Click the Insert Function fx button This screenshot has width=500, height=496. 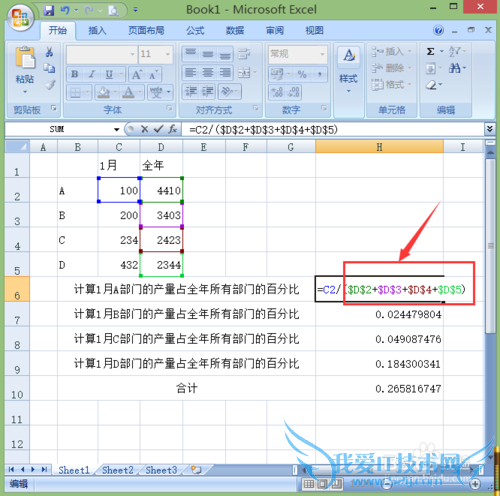pyautogui.click(x=172, y=129)
